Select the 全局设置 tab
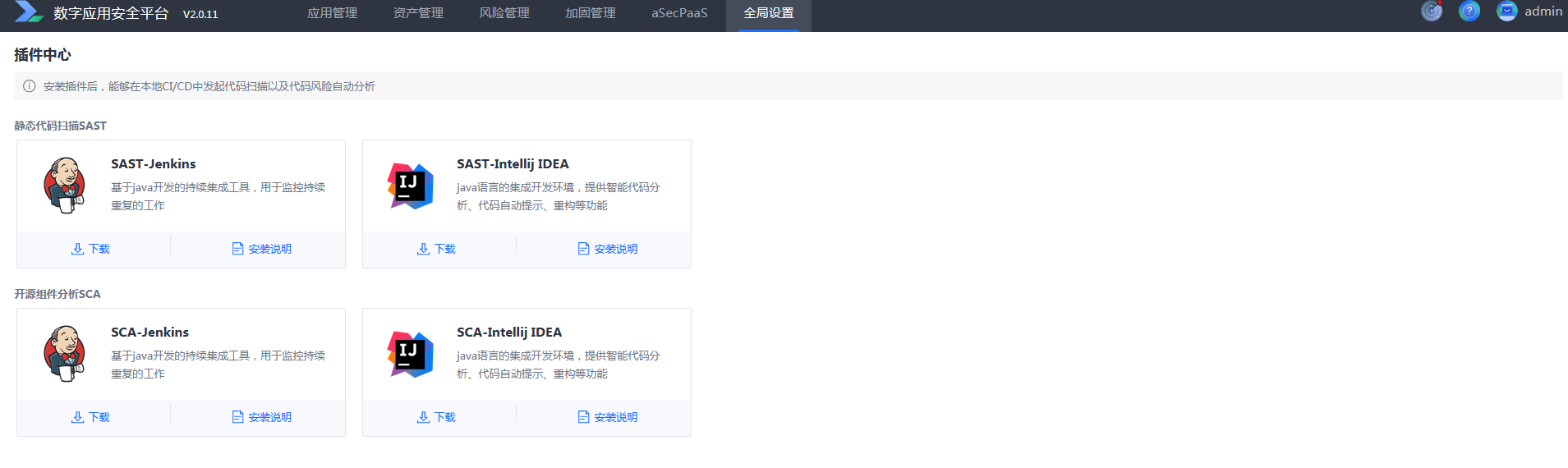This screenshot has width=1568, height=468. [x=768, y=13]
